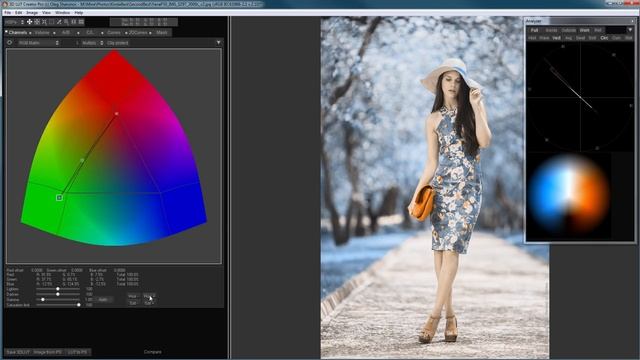Select the Inside mode in Analyzer
This screenshot has height=360, width=640.
tap(551, 30)
